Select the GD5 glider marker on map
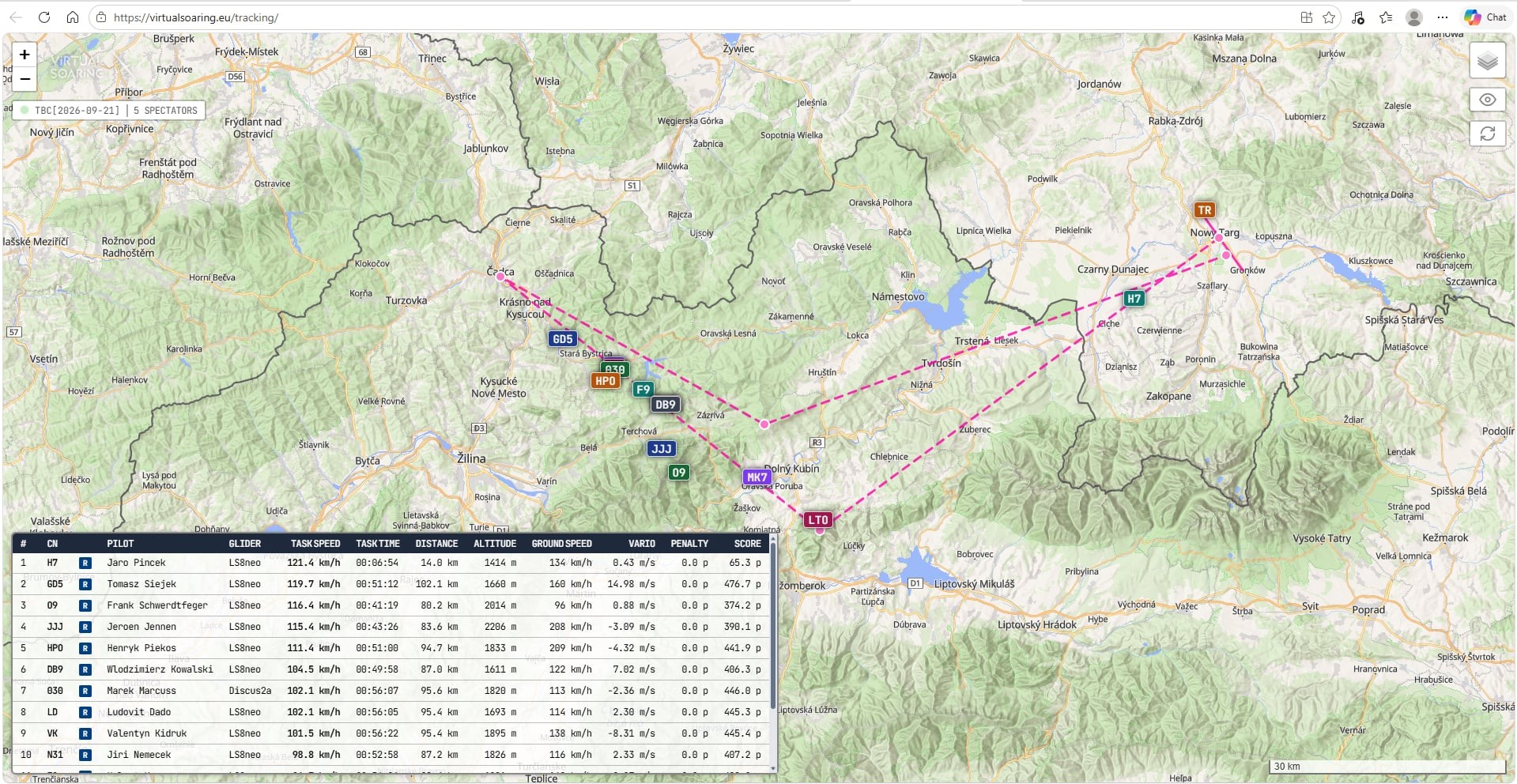This screenshot has width=1517, height=784. point(562,339)
